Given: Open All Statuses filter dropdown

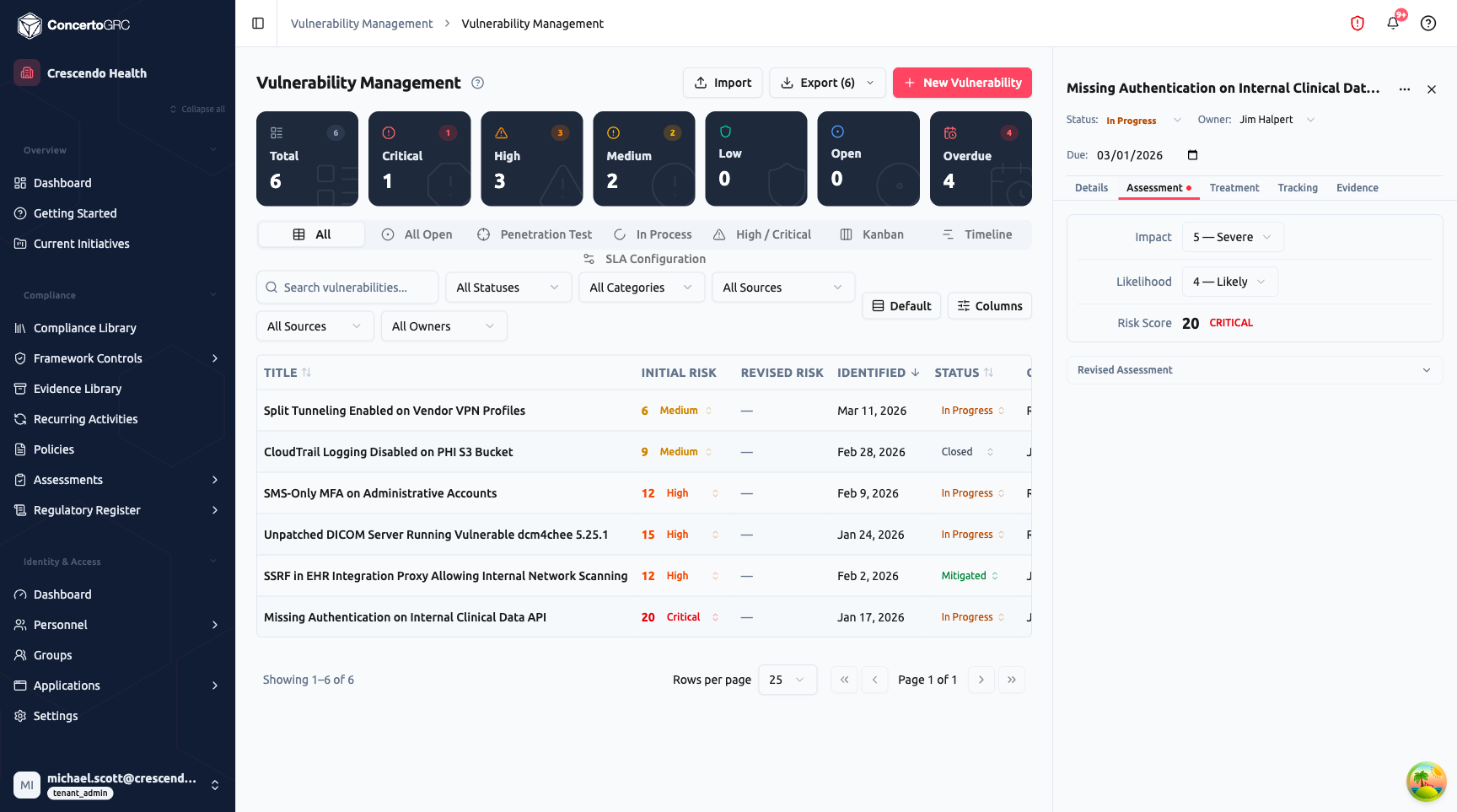Looking at the screenshot, I should [x=508, y=288].
